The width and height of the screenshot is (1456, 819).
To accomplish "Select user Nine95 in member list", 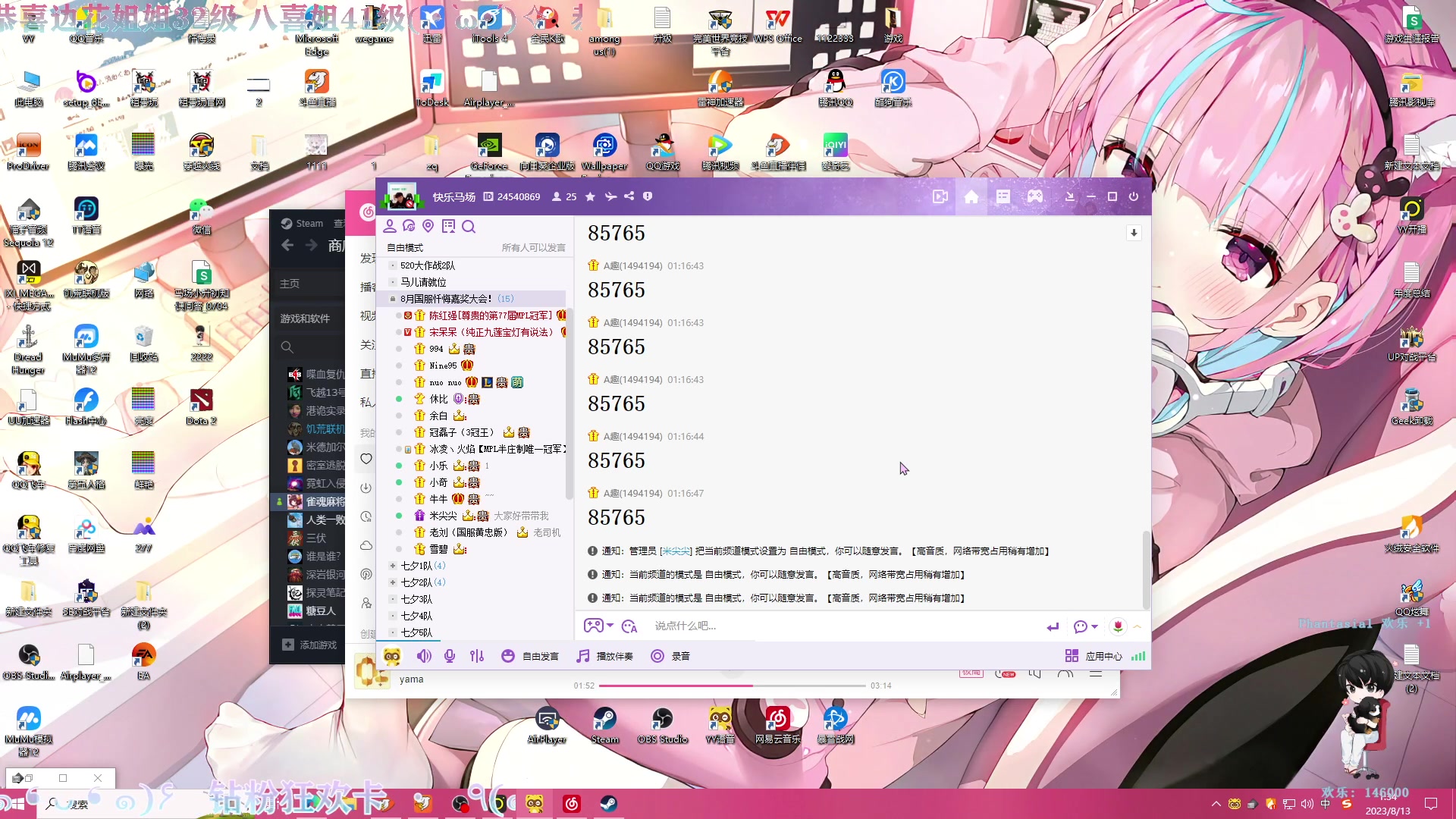I will [x=443, y=366].
